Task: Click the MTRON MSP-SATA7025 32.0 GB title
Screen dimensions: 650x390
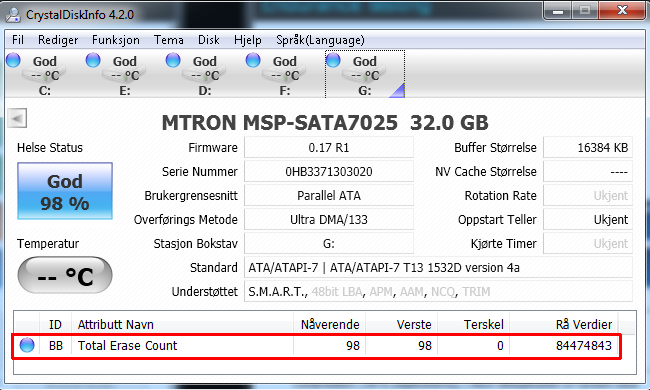Action: [x=325, y=122]
